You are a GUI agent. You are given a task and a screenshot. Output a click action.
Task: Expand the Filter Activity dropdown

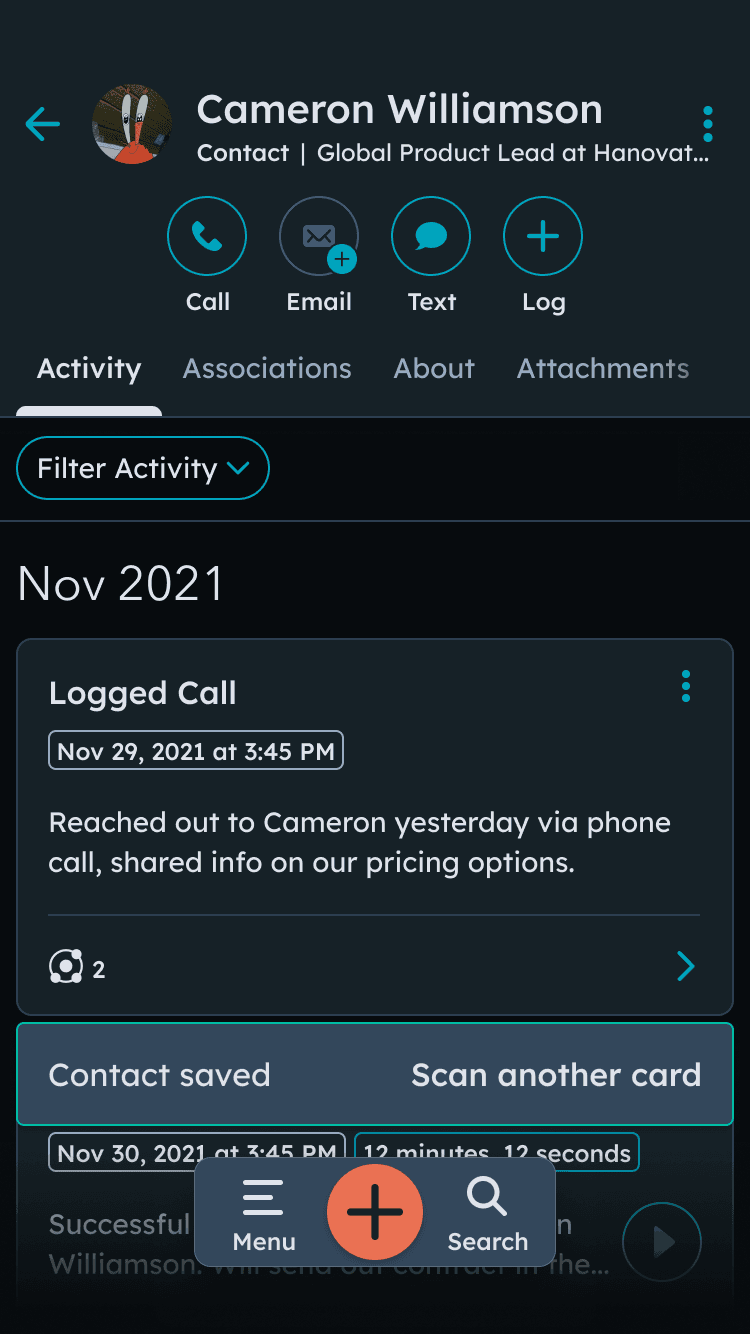pyautogui.click(x=143, y=468)
